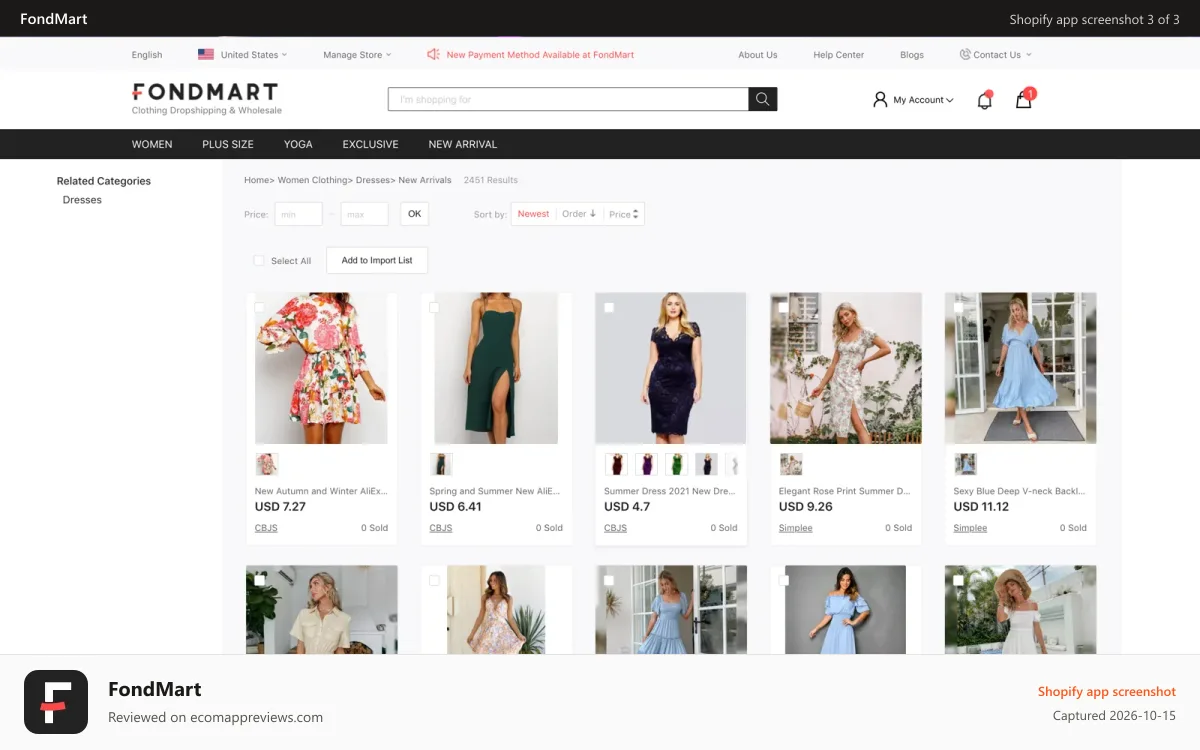Show more color variants arrow on Summer Dress 2021
1200x750 pixels.
pyautogui.click(x=736, y=464)
